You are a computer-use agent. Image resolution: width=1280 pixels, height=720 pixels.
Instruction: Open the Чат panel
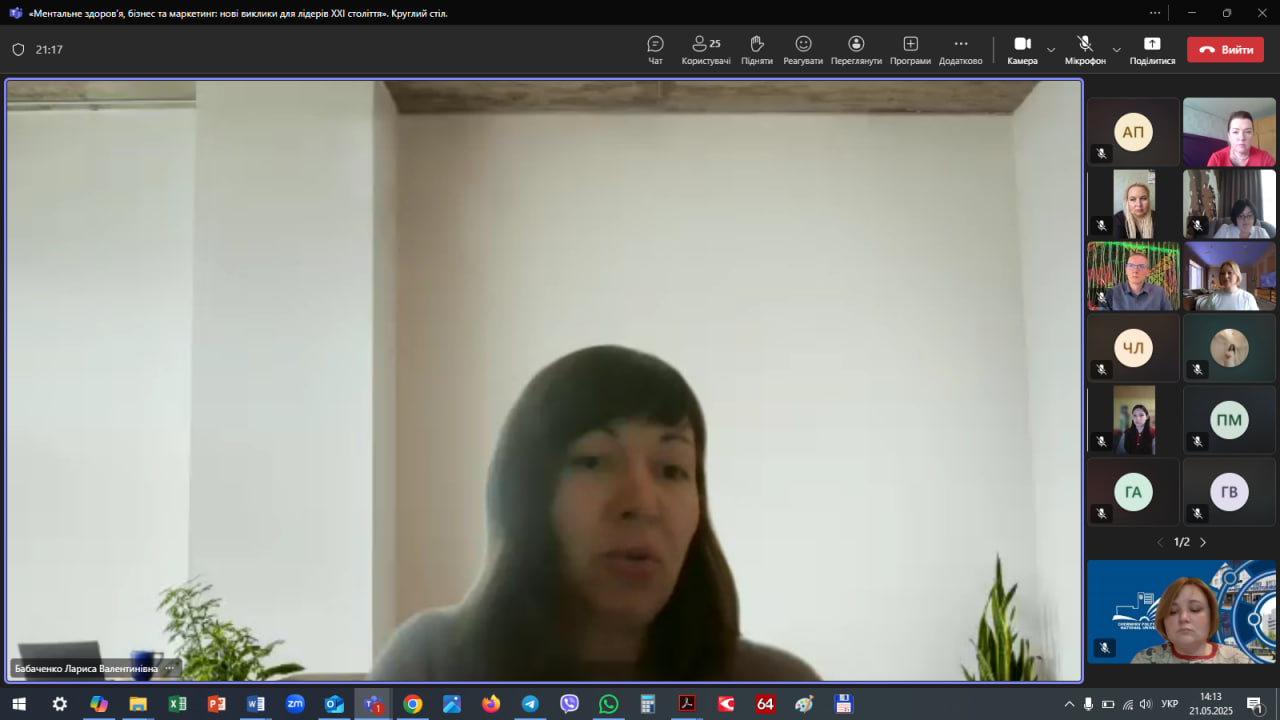pos(655,50)
